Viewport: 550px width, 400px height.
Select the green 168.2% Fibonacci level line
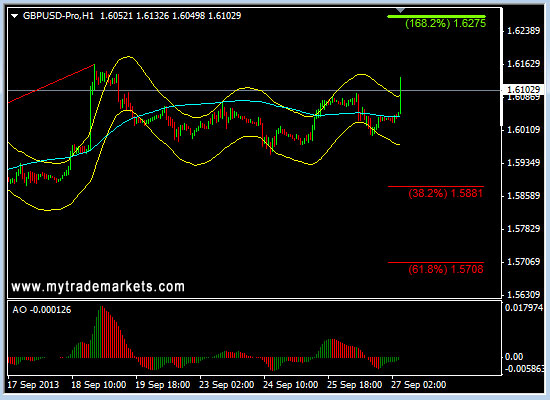click(x=436, y=16)
